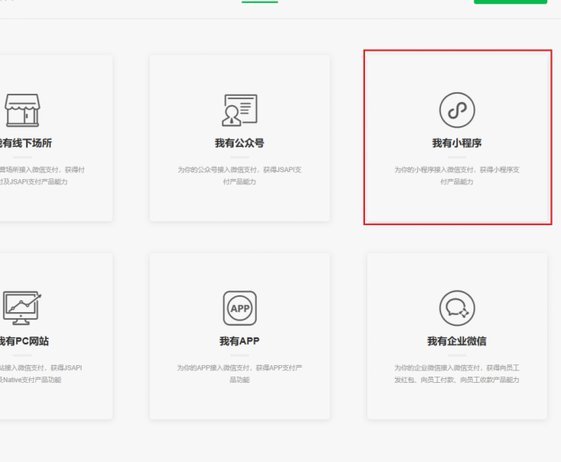Select the 我有小程序 heading
Viewport: 561px width, 462px height.
click(457, 143)
